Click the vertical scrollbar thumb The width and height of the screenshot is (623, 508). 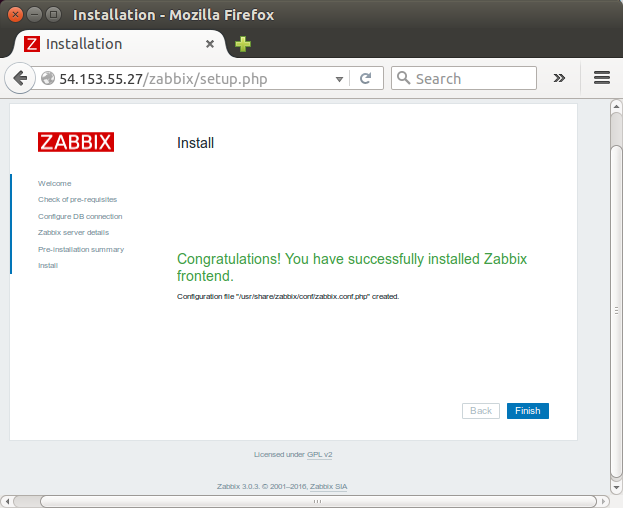click(616, 312)
